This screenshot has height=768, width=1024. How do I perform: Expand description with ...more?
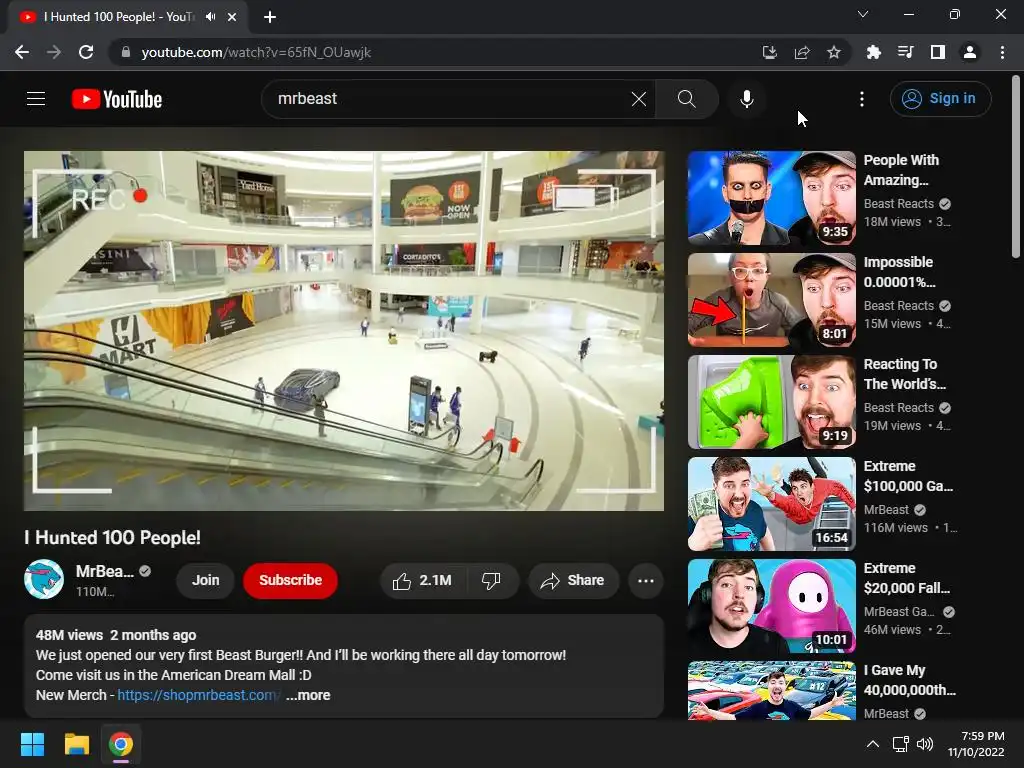tap(308, 695)
